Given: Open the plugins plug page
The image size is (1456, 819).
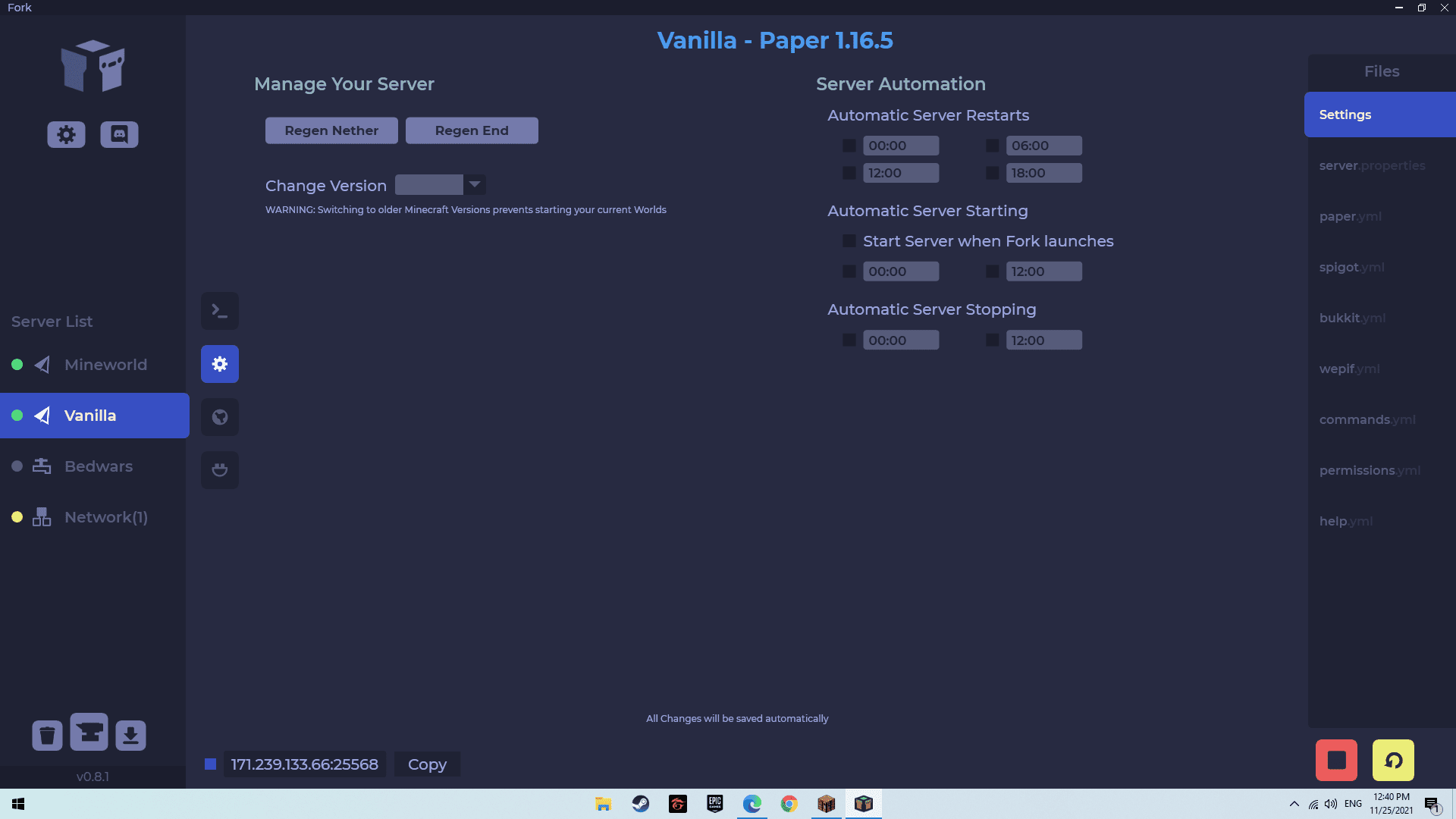Looking at the screenshot, I should [x=220, y=470].
